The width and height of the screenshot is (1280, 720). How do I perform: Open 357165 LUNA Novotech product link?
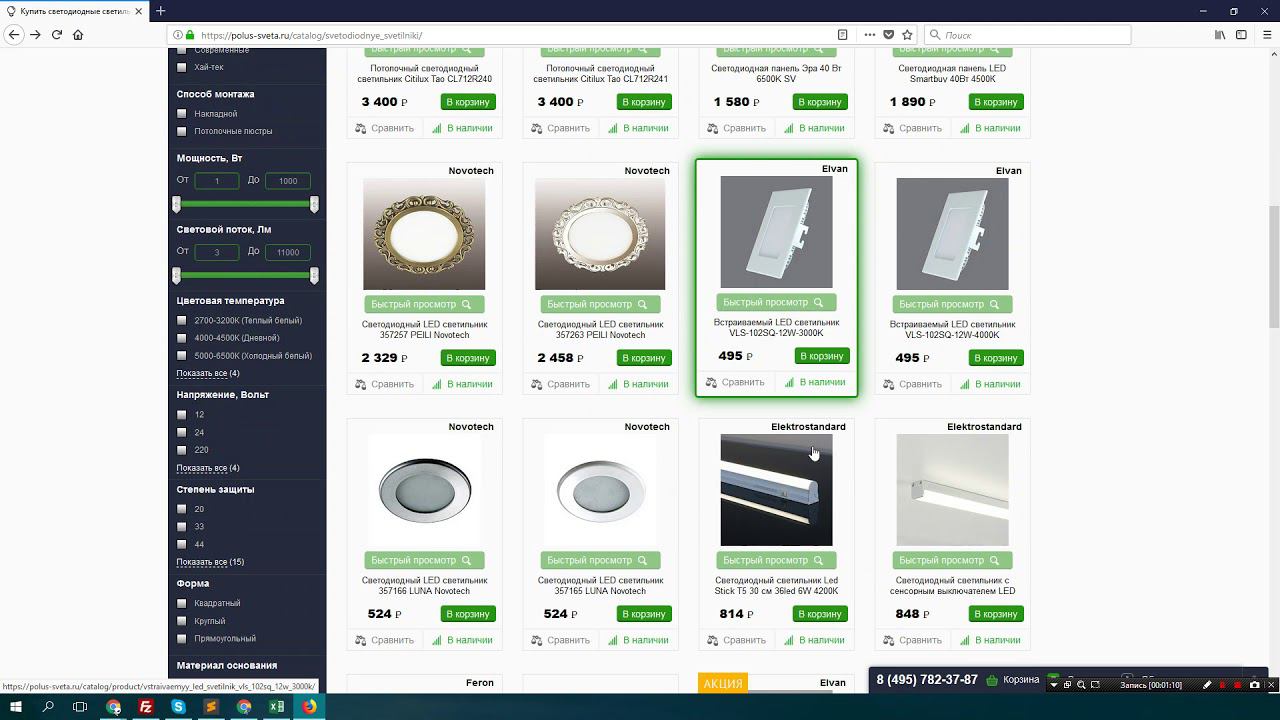click(x=600, y=586)
